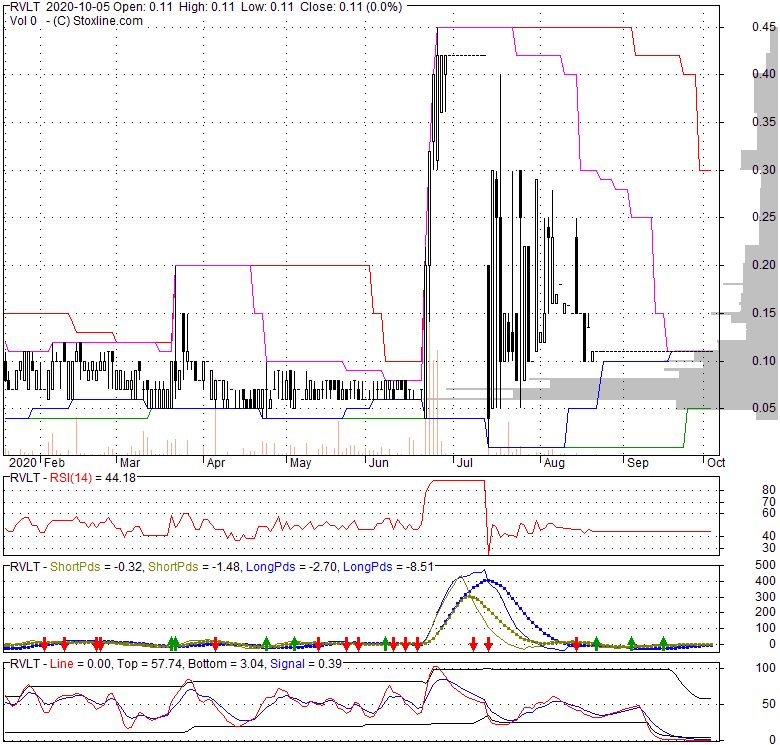Click the blue 'Signal = 0.39' label
780x745 pixels.
click(x=305, y=664)
